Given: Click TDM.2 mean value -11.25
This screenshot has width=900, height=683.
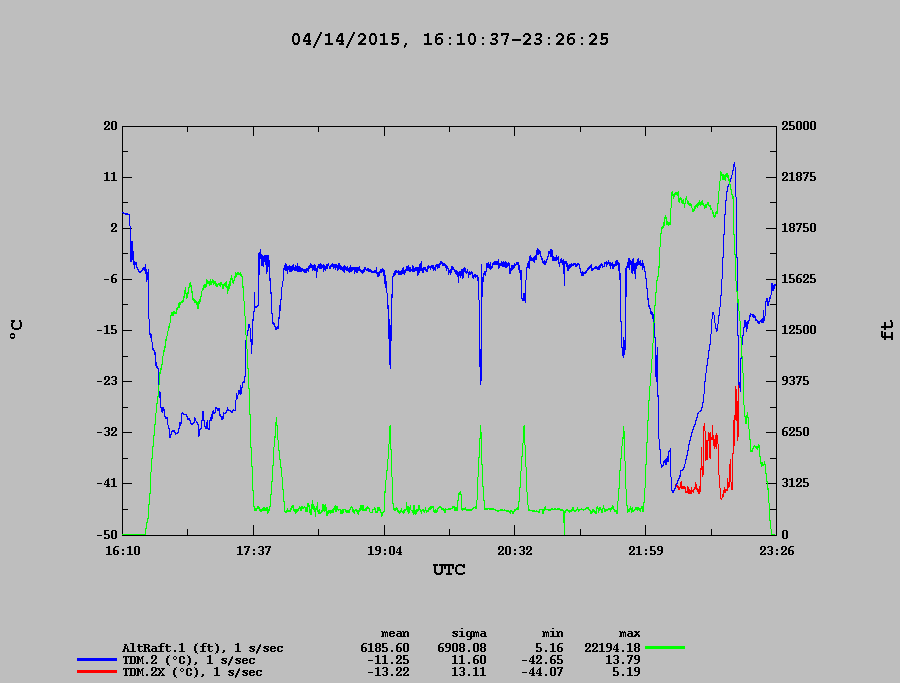Looking at the screenshot, I should (388, 660).
